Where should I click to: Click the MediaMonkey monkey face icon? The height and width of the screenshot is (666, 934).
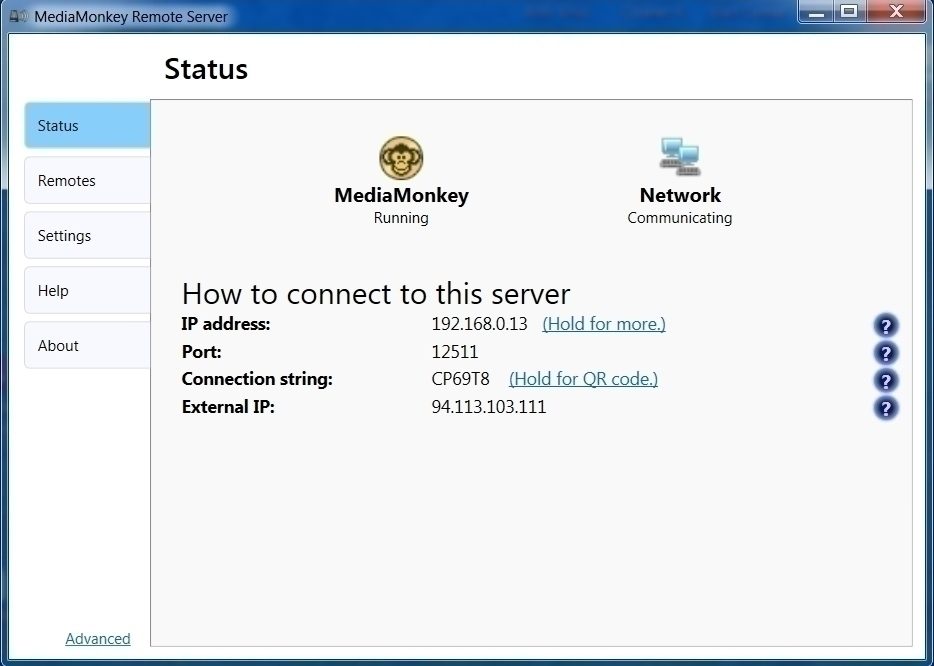tap(401, 158)
